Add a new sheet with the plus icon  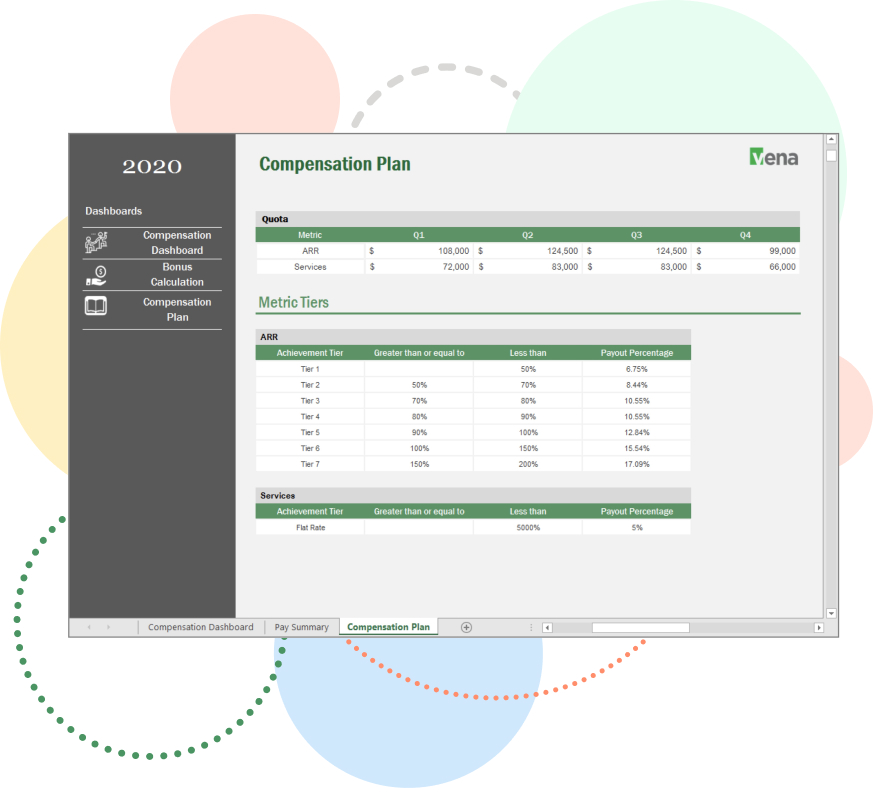465,626
